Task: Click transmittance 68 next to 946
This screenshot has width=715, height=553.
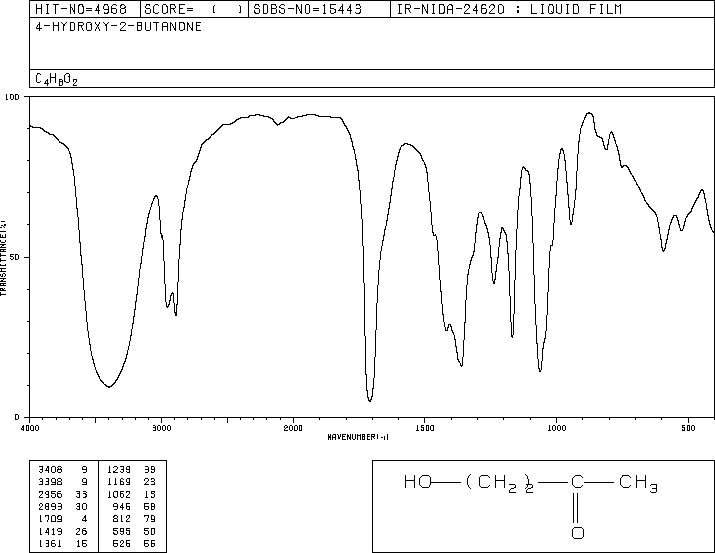Action: click(x=150, y=506)
